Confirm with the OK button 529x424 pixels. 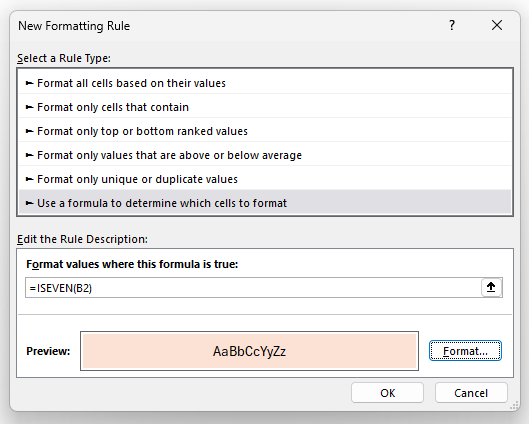pyautogui.click(x=387, y=393)
